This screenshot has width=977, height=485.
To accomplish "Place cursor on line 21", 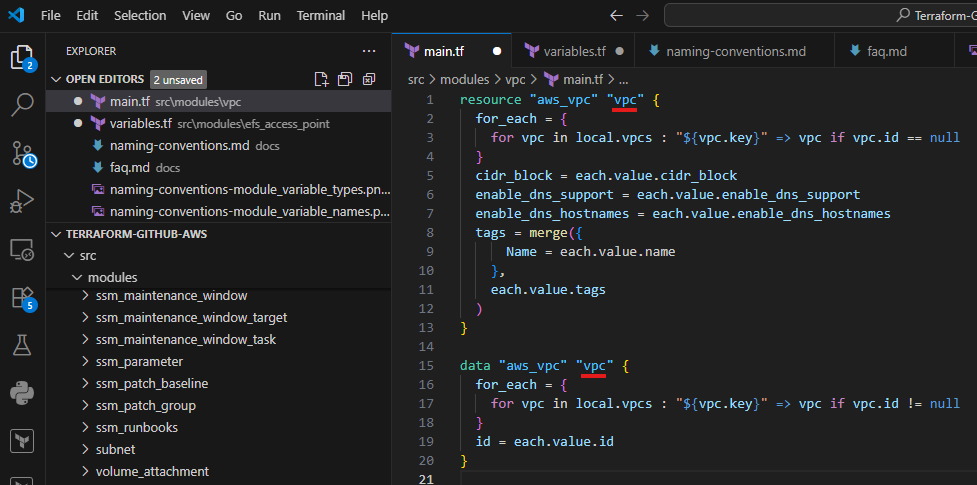I will (x=717, y=478).
